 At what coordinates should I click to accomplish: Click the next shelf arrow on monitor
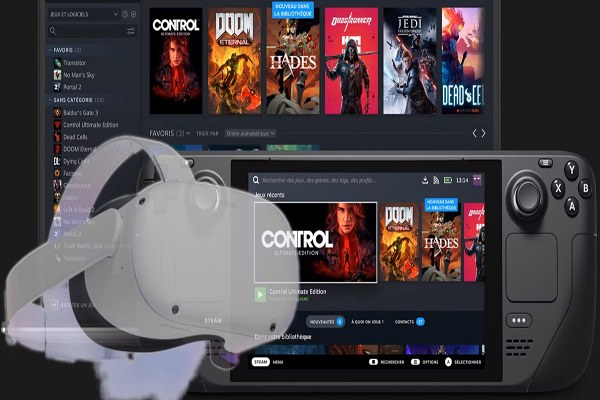tap(484, 133)
